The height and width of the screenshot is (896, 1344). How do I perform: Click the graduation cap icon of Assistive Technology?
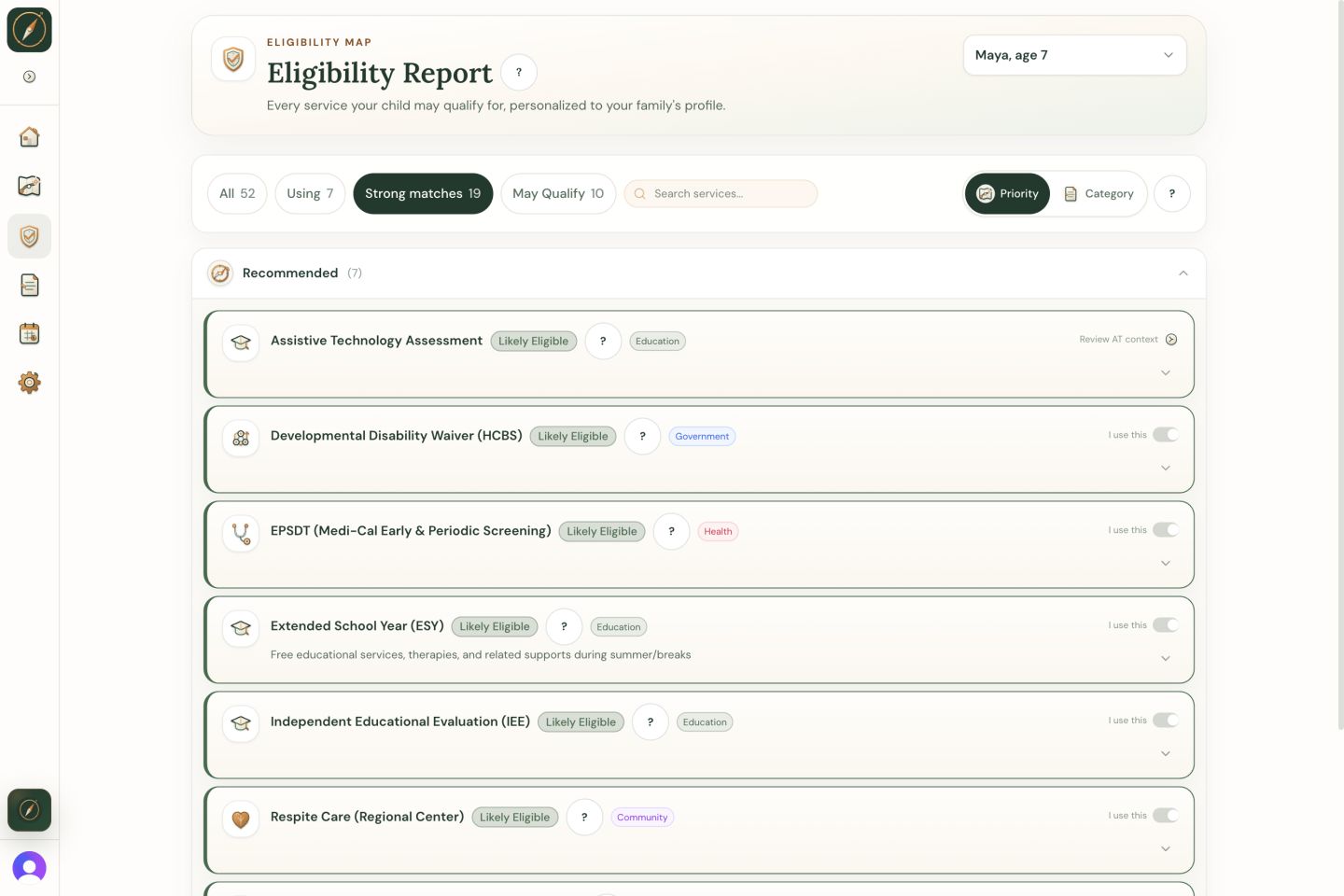[x=241, y=343]
